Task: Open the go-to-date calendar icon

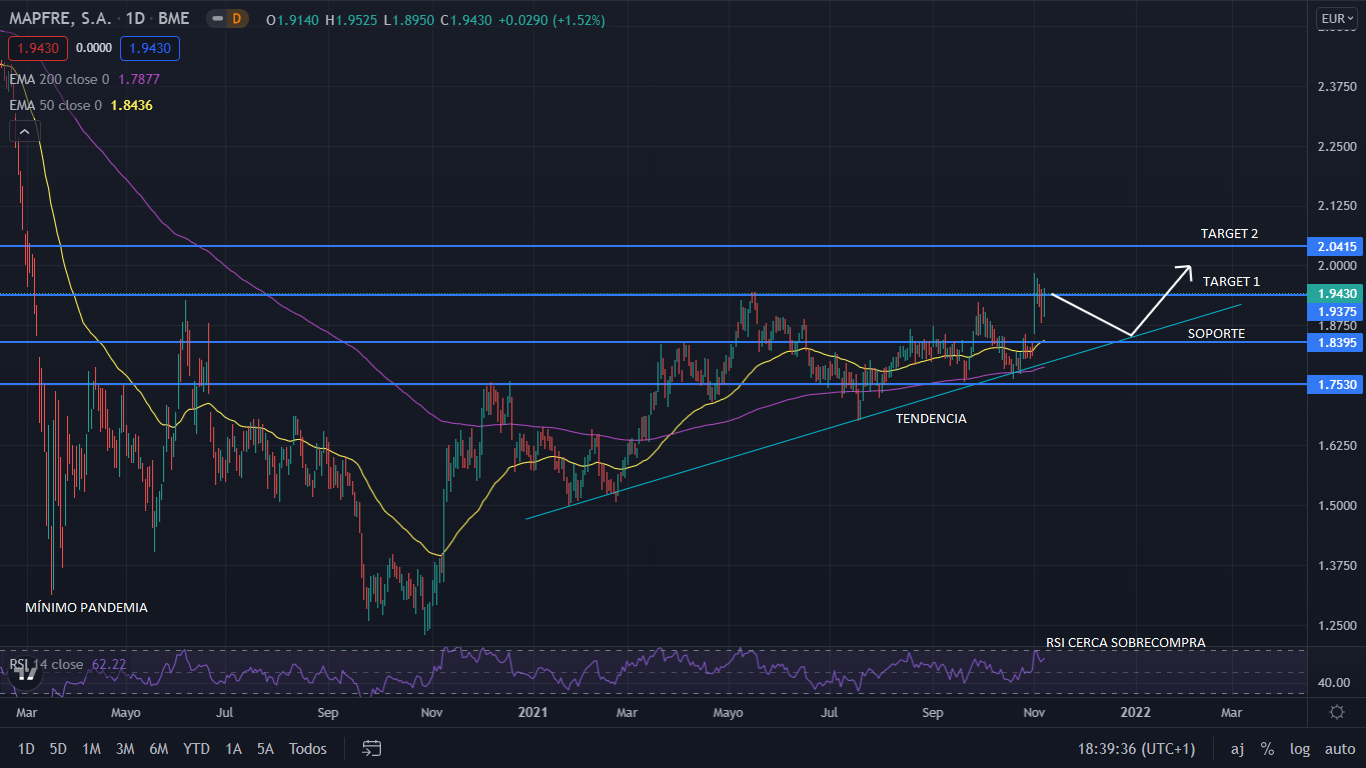Action: pyautogui.click(x=372, y=748)
